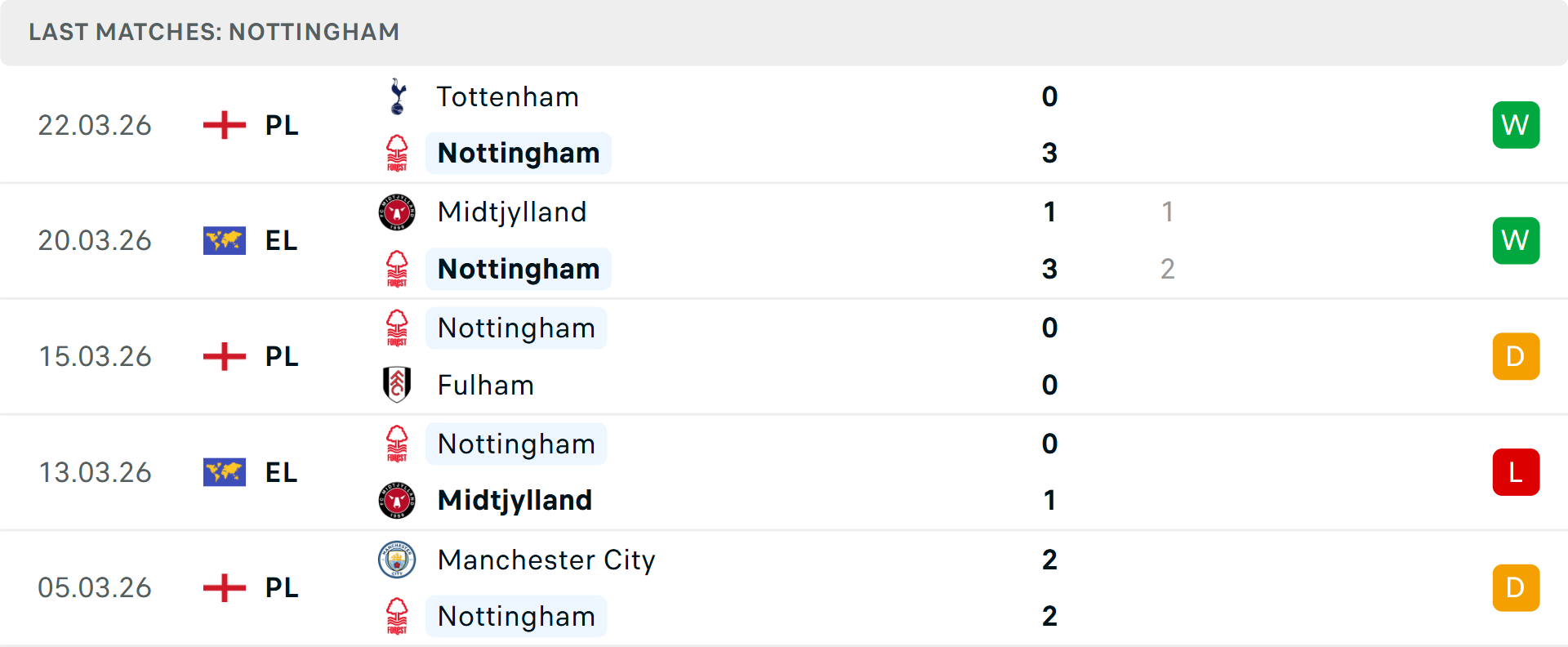Open the Fulham team link

[486, 385]
